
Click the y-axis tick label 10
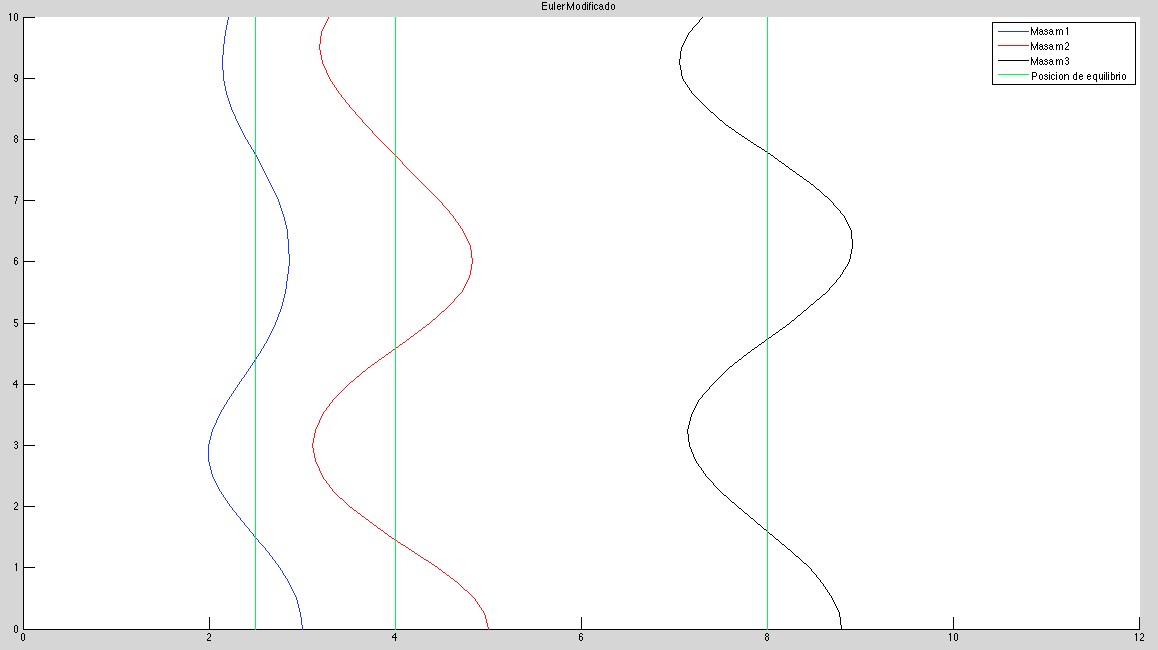[10, 17]
